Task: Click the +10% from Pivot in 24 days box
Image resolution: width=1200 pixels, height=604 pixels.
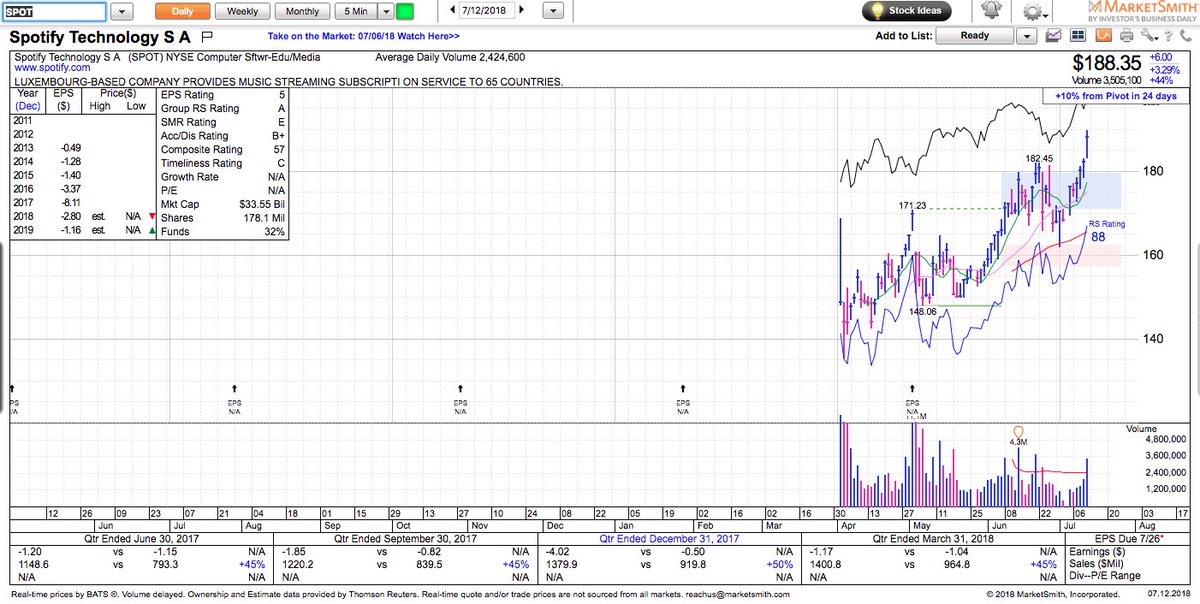Action: 1116,96
